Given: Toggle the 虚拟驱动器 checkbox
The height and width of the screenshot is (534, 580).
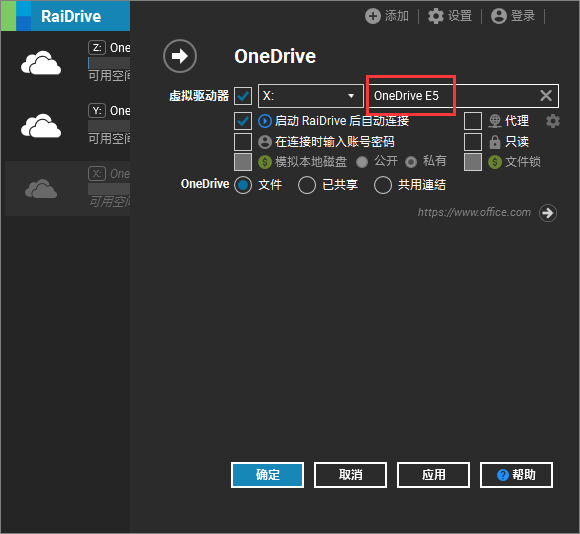Looking at the screenshot, I should pyautogui.click(x=243, y=96).
